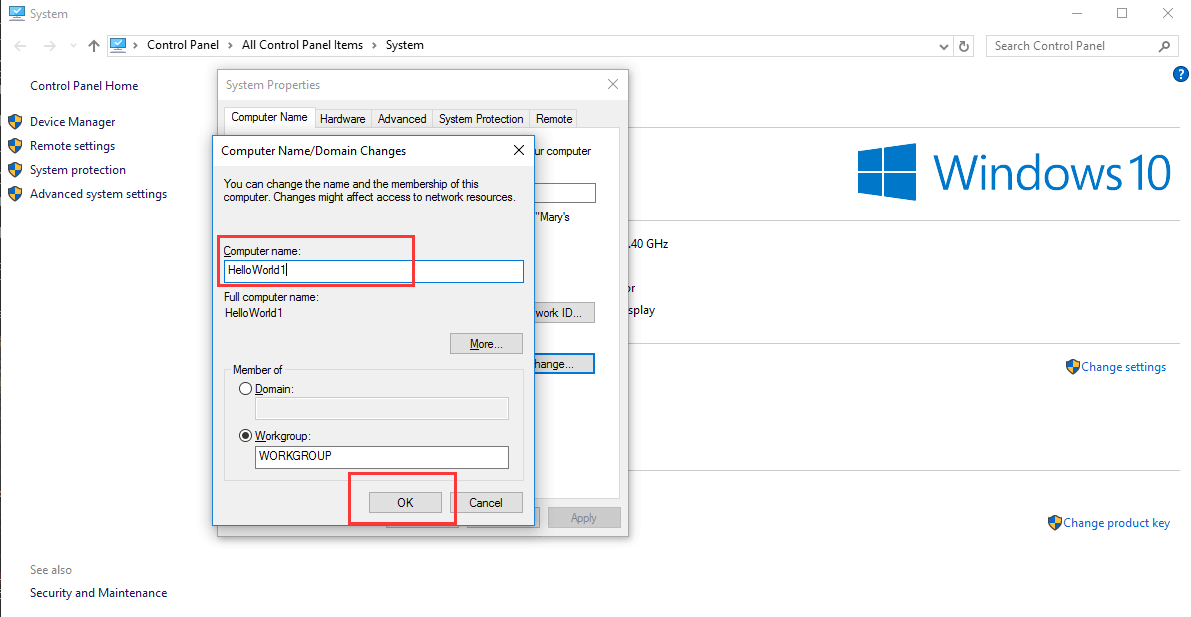Click the More... button
The image size is (1191, 617).
pos(486,343)
